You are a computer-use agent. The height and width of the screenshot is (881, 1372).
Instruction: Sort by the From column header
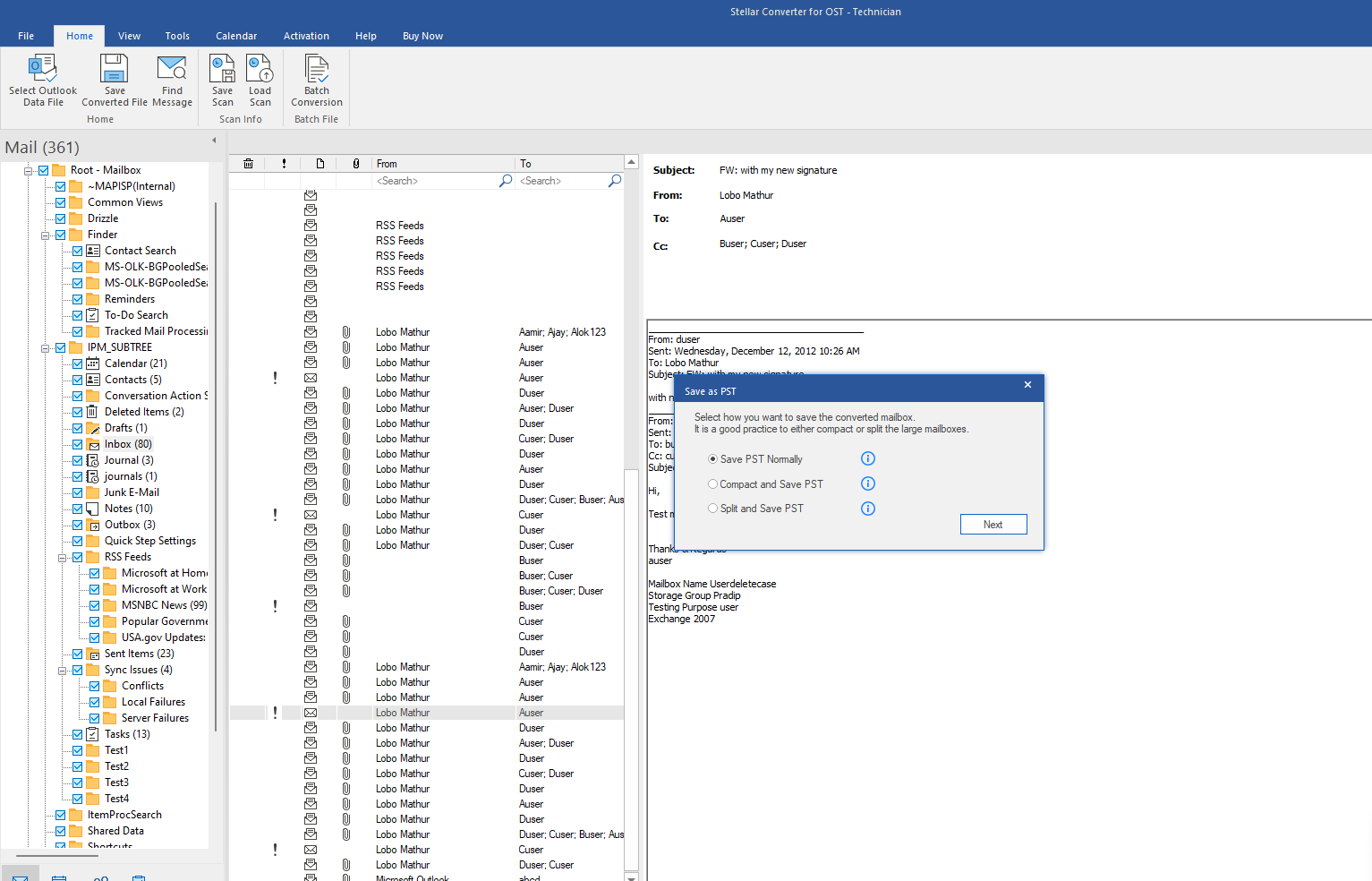[444, 164]
